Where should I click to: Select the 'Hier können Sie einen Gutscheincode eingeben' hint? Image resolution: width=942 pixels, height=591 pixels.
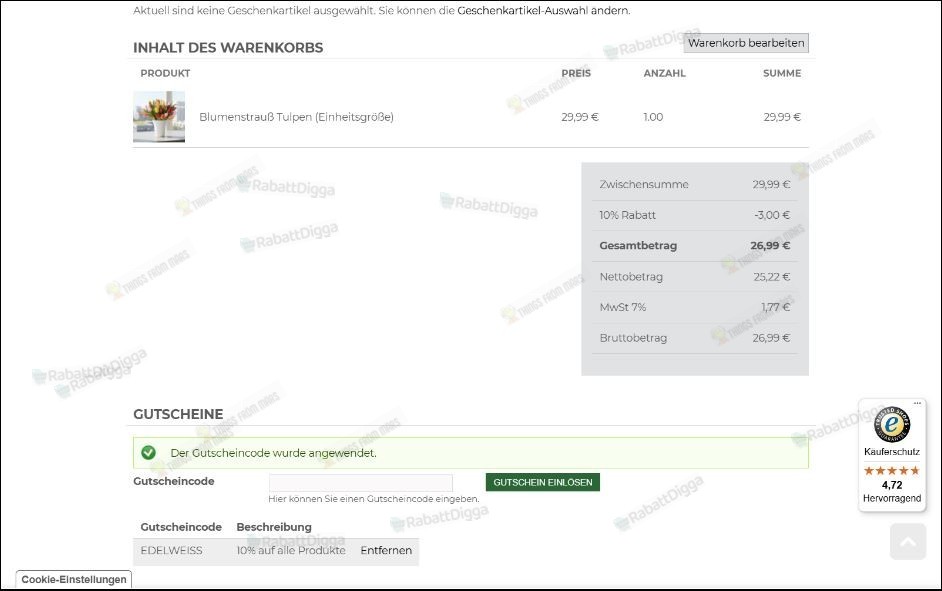point(374,499)
